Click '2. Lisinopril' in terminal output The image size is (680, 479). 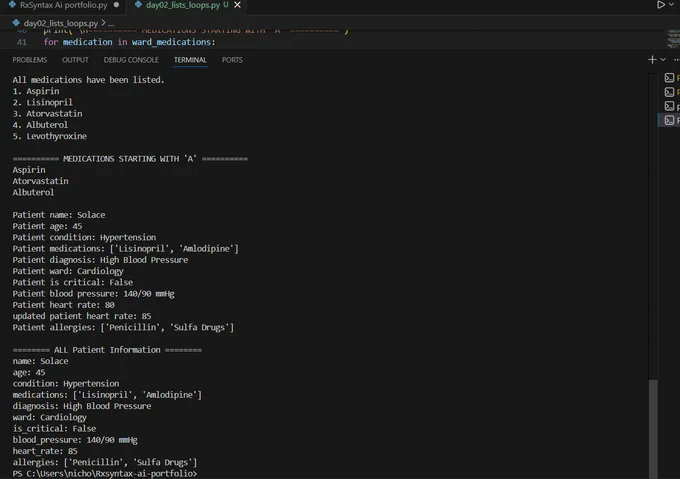point(42,102)
